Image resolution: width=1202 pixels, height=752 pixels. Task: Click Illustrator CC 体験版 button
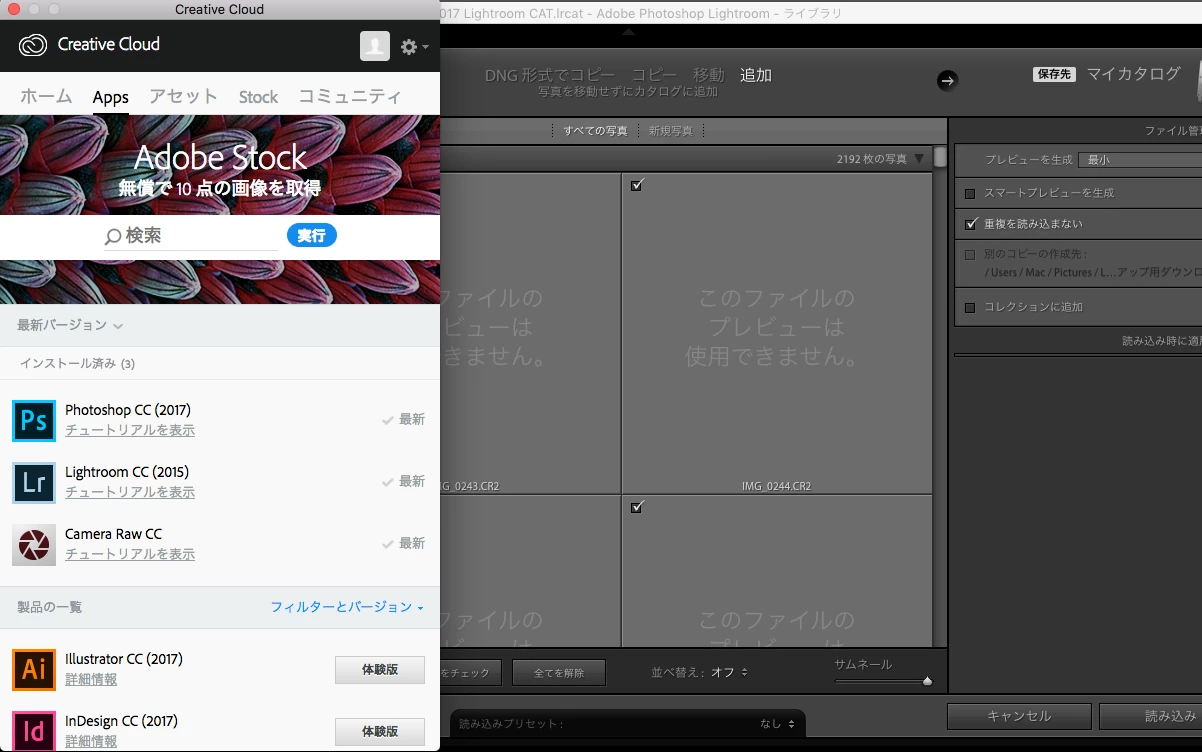380,670
